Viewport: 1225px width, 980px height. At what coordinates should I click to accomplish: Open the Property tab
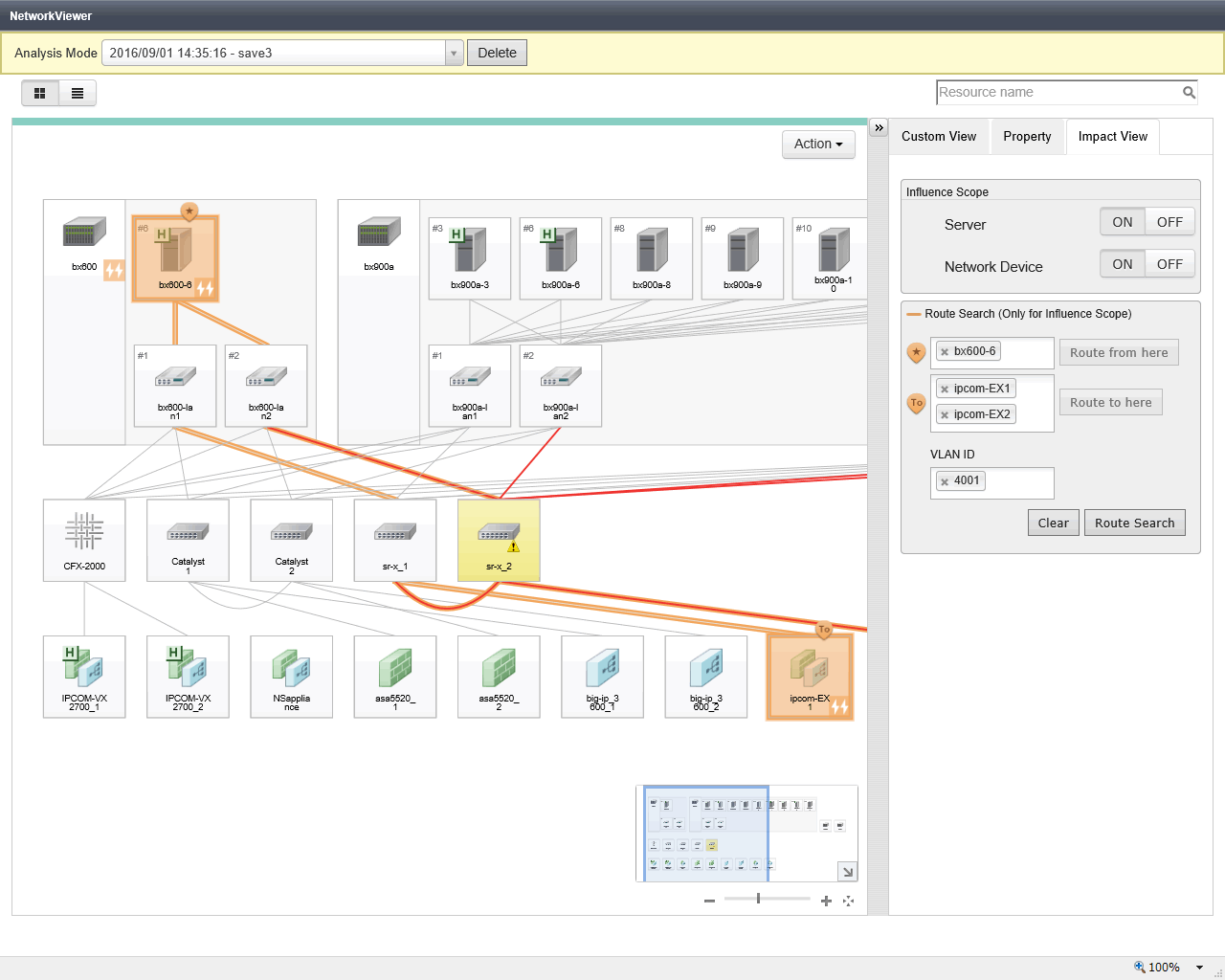click(1027, 137)
